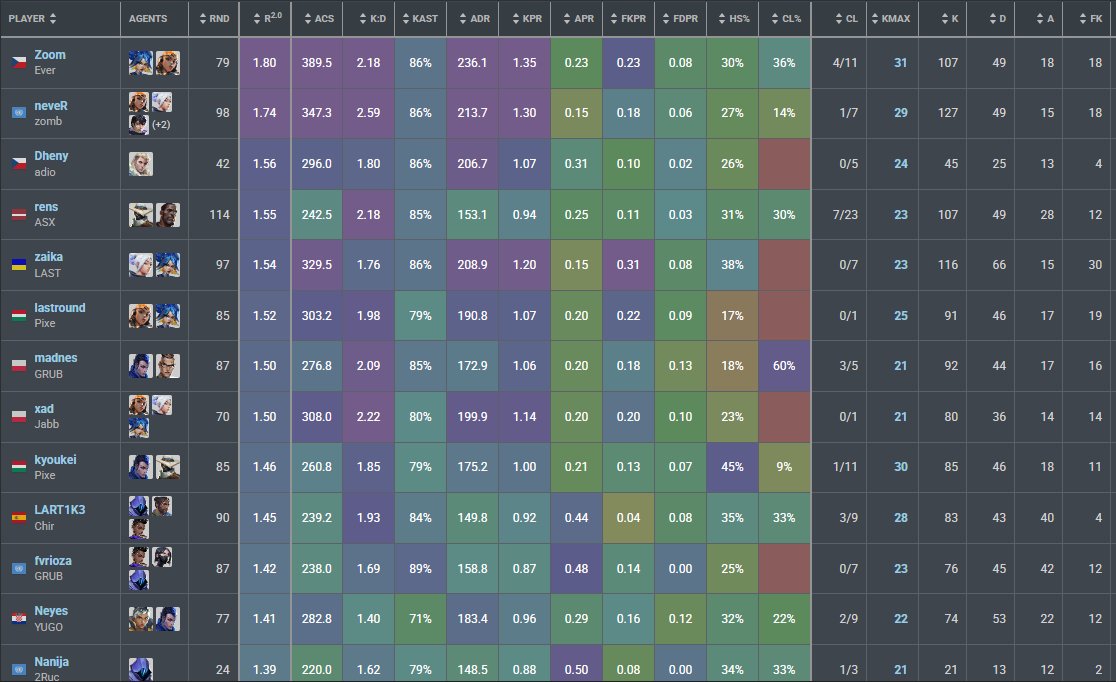The width and height of the screenshot is (1116, 682).
Task: Sort table by APR header
Action: pyautogui.click(x=578, y=19)
